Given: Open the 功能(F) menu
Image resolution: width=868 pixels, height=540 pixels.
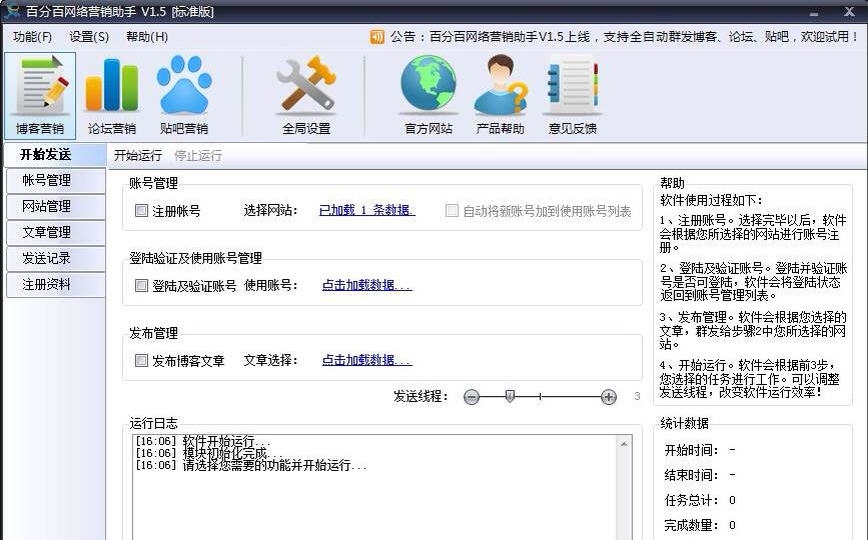Looking at the screenshot, I should point(33,37).
